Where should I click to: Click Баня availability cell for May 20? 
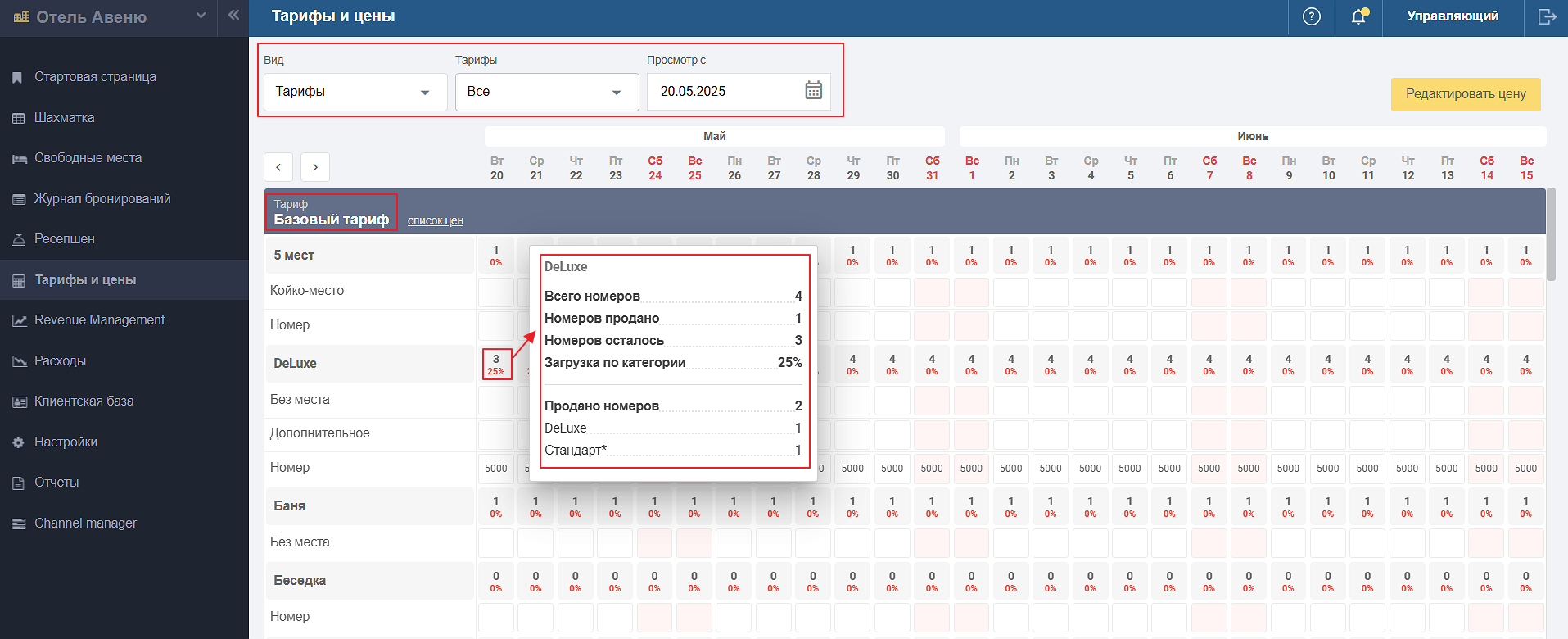tap(496, 507)
